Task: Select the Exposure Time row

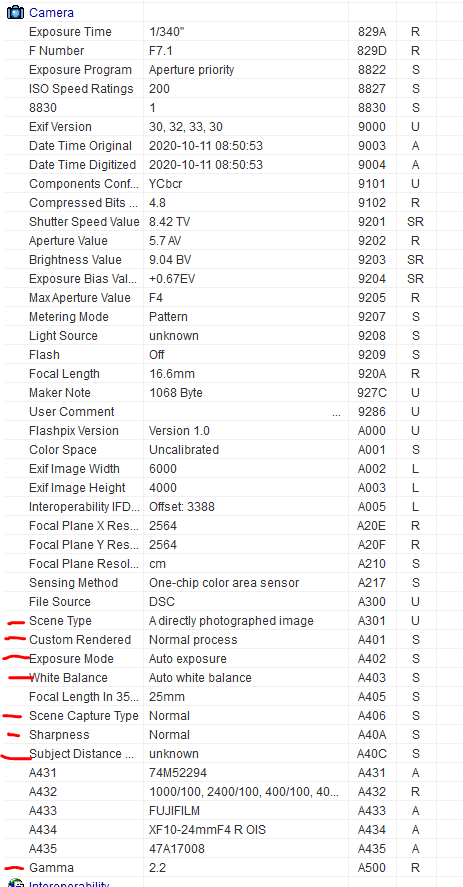Action: pyautogui.click(x=232, y=32)
